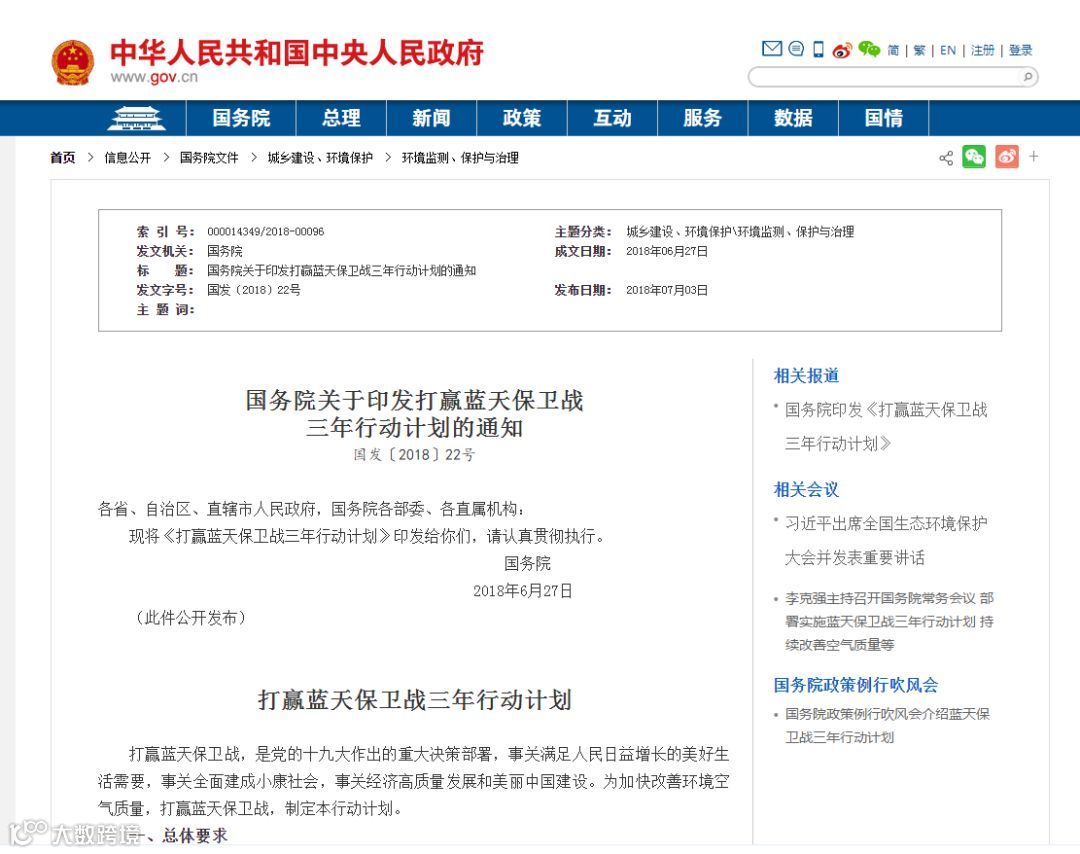Screen dimensions: 1080x854
Task: Expand more share options plus icon
Action: tap(1033, 156)
